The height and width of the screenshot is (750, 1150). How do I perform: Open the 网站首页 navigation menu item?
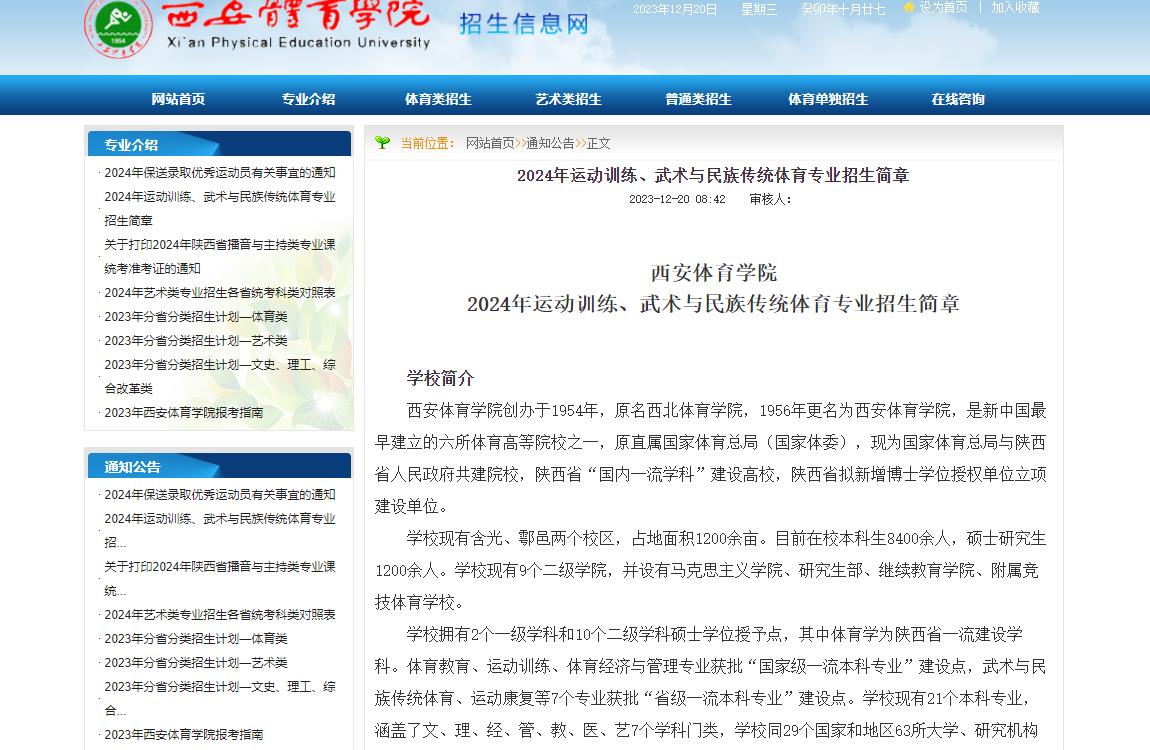coord(178,99)
